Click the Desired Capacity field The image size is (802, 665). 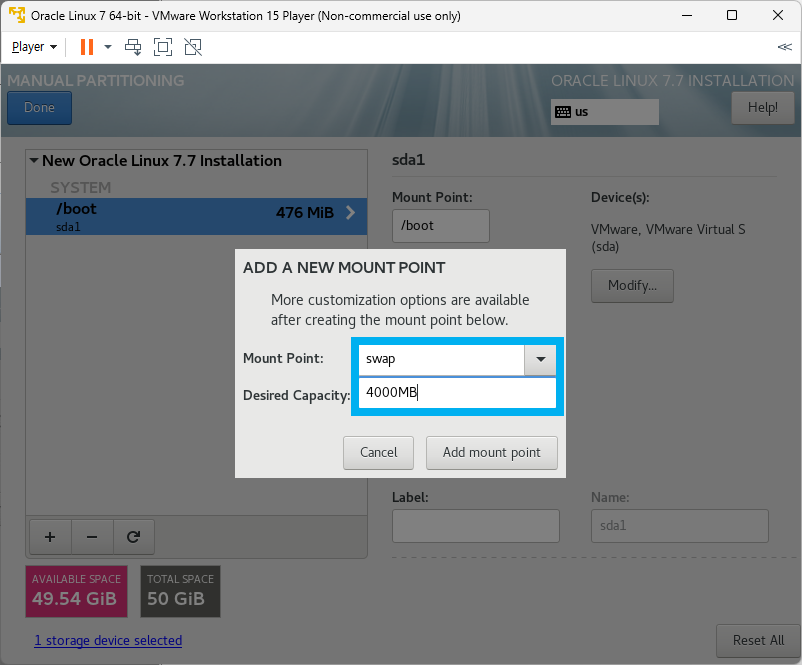click(x=457, y=392)
